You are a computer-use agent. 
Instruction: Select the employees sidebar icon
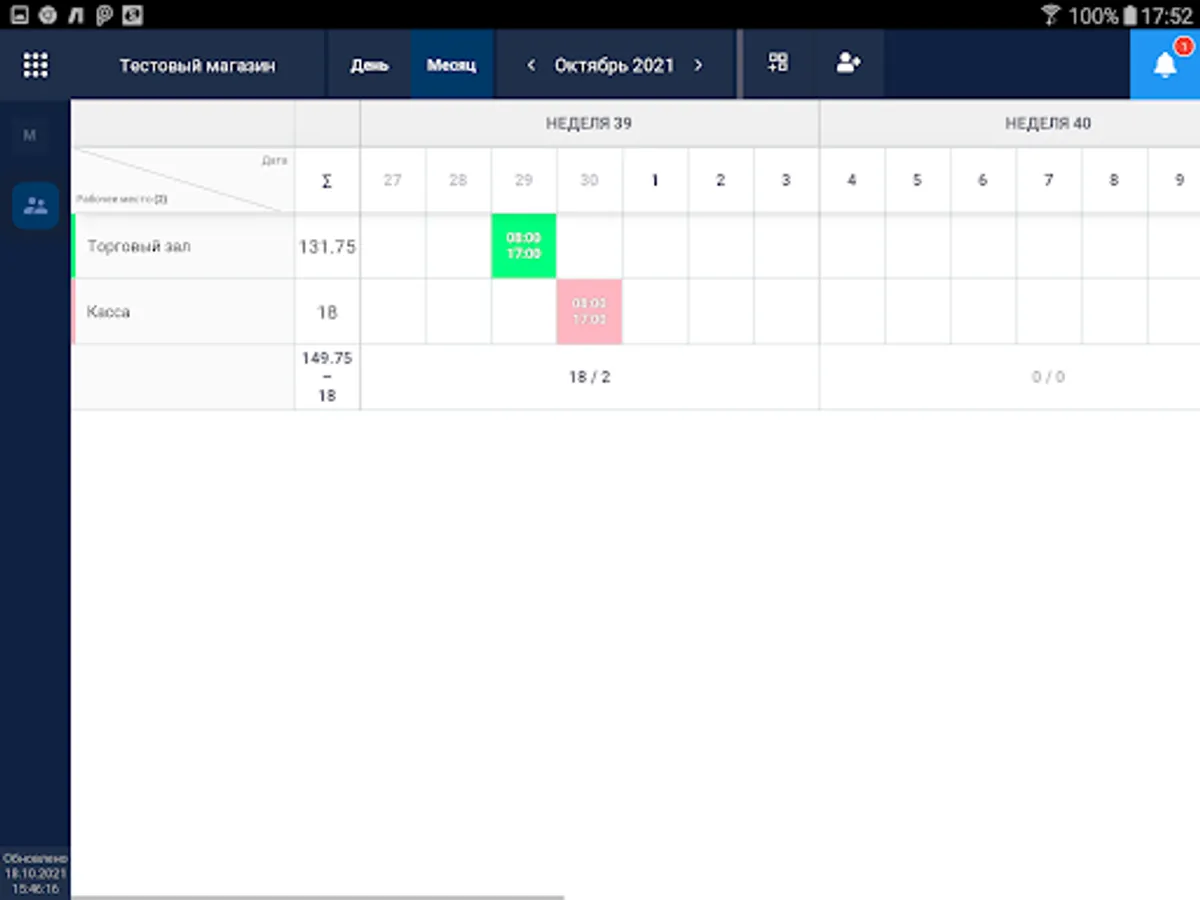36,206
